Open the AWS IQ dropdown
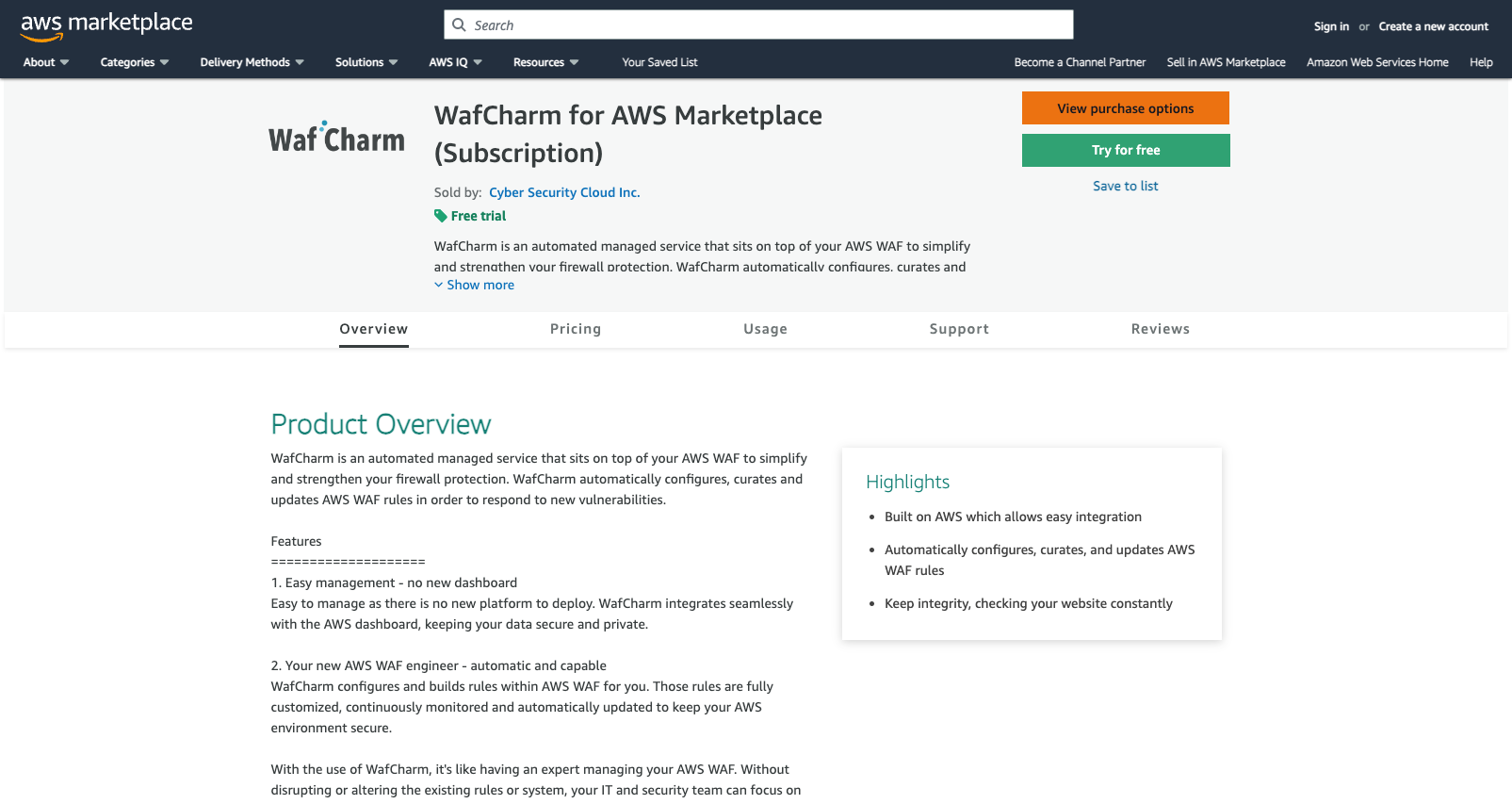 pyautogui.click(x=456, y=62)
